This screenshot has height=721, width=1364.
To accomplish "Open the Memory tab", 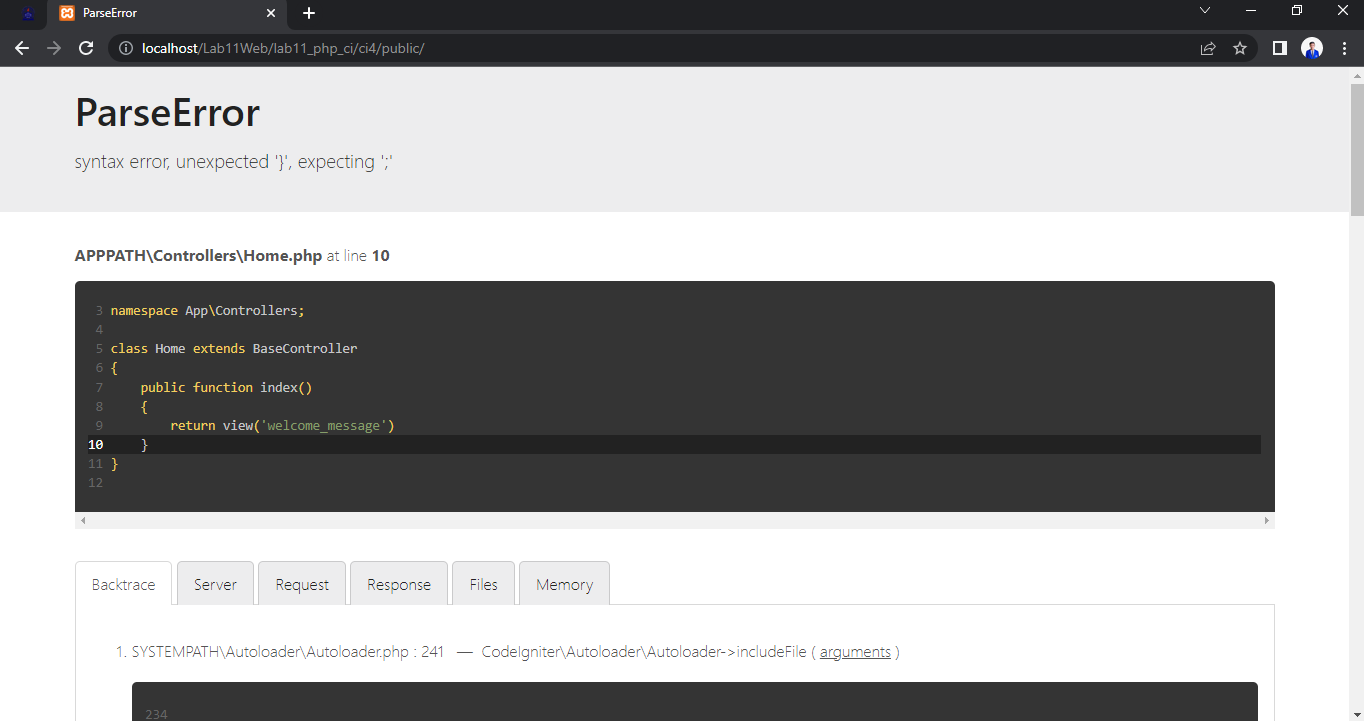I will [564, 584].
